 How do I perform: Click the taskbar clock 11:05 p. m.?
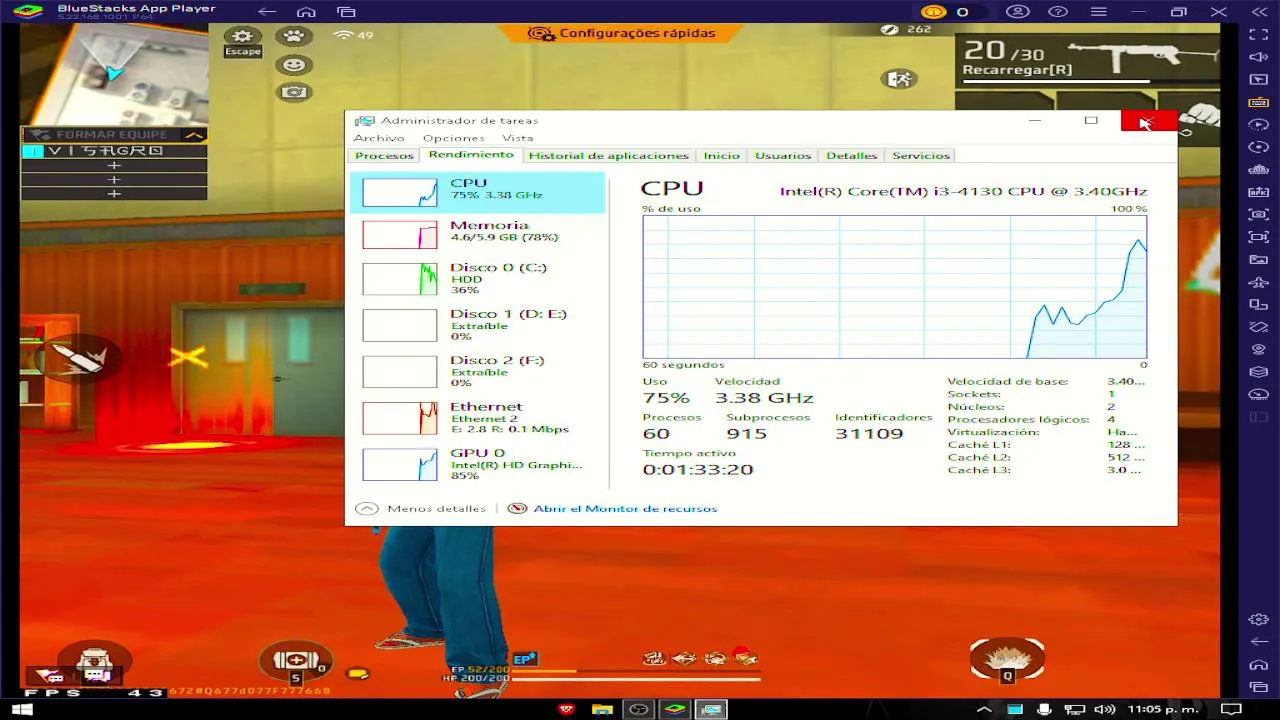[x=1161, y=709]
